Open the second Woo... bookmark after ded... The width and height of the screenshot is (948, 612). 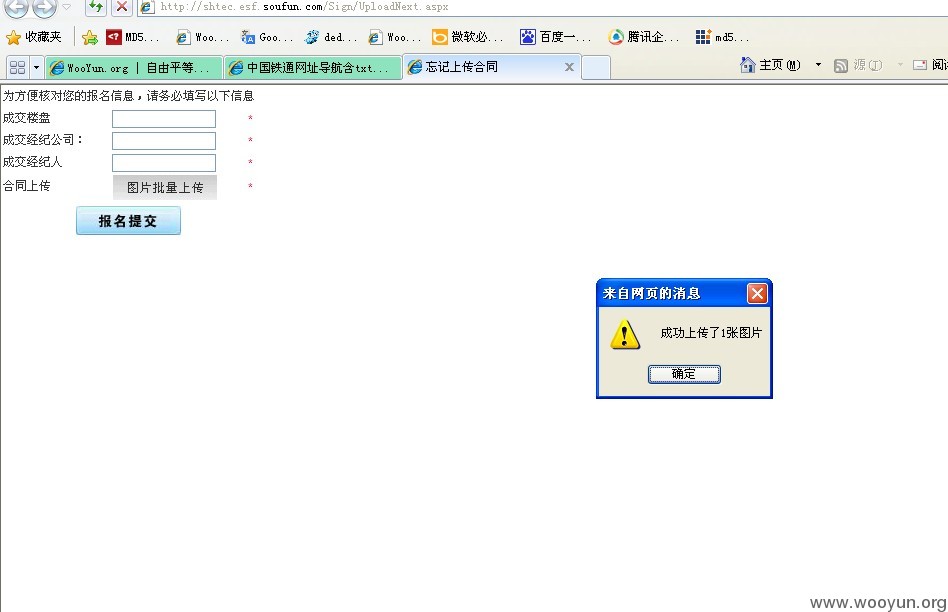[395, 37]
